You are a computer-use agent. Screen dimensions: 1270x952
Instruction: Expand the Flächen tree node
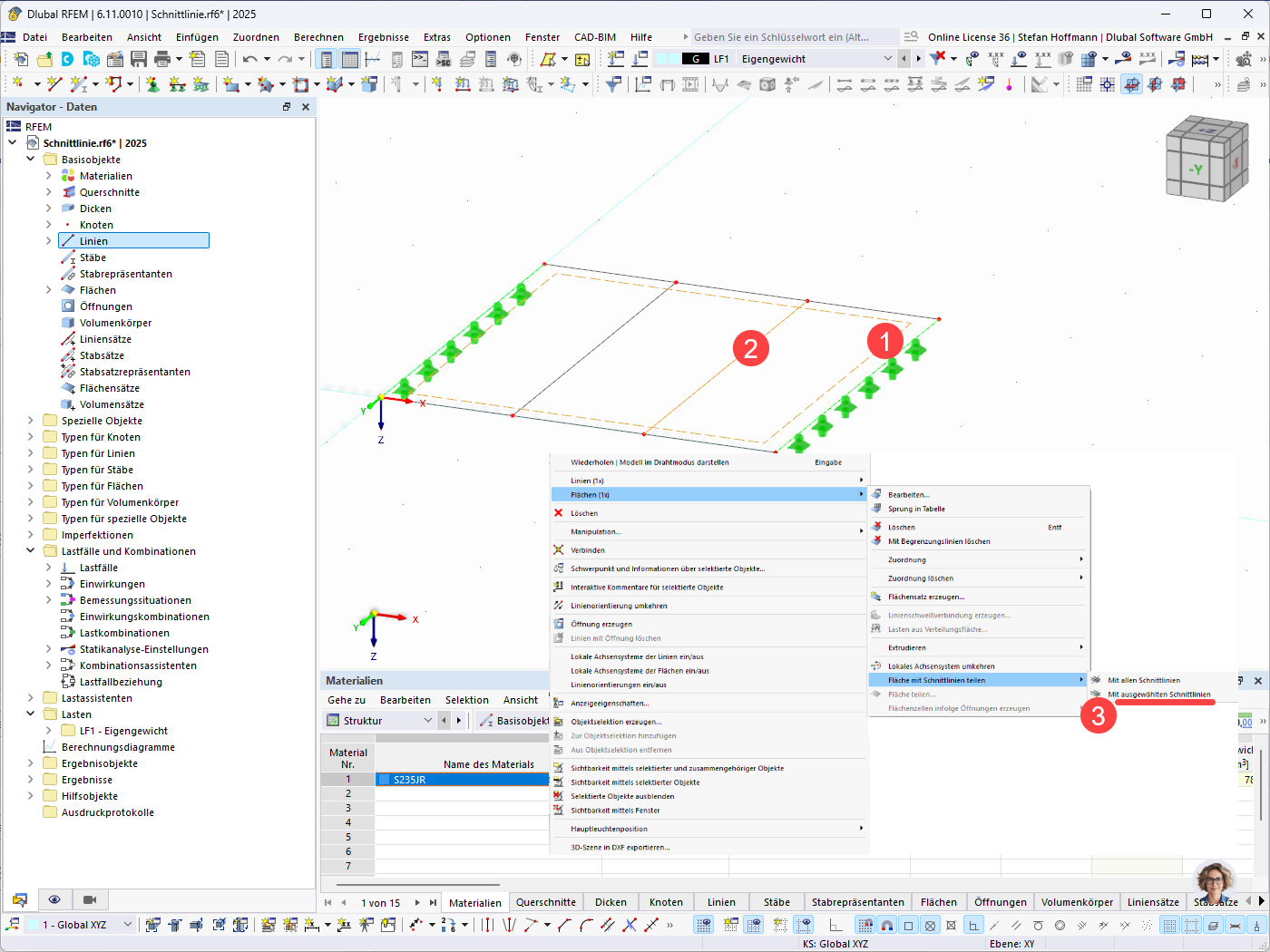(49, 290)
